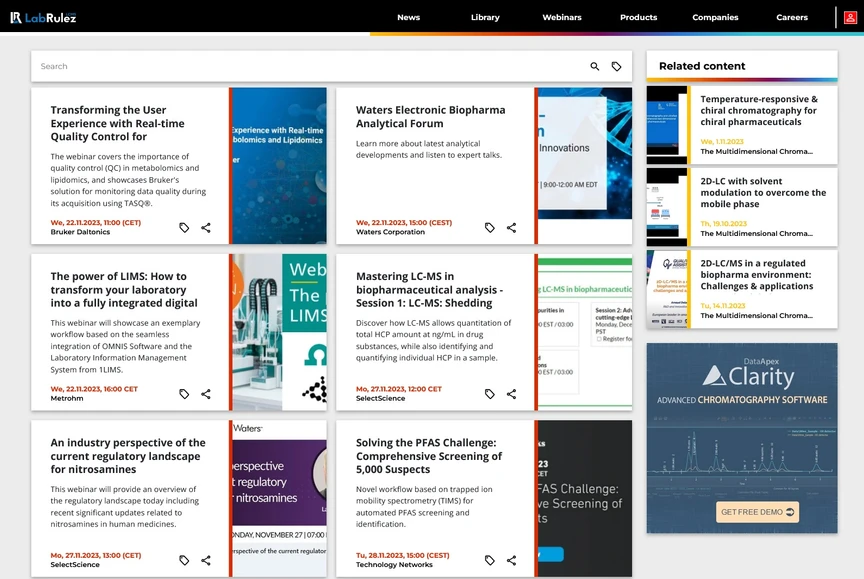Click thumbnail of 2D-LC solvent modulation item
The width and height of the screenshot is (864, 579).
667,207
